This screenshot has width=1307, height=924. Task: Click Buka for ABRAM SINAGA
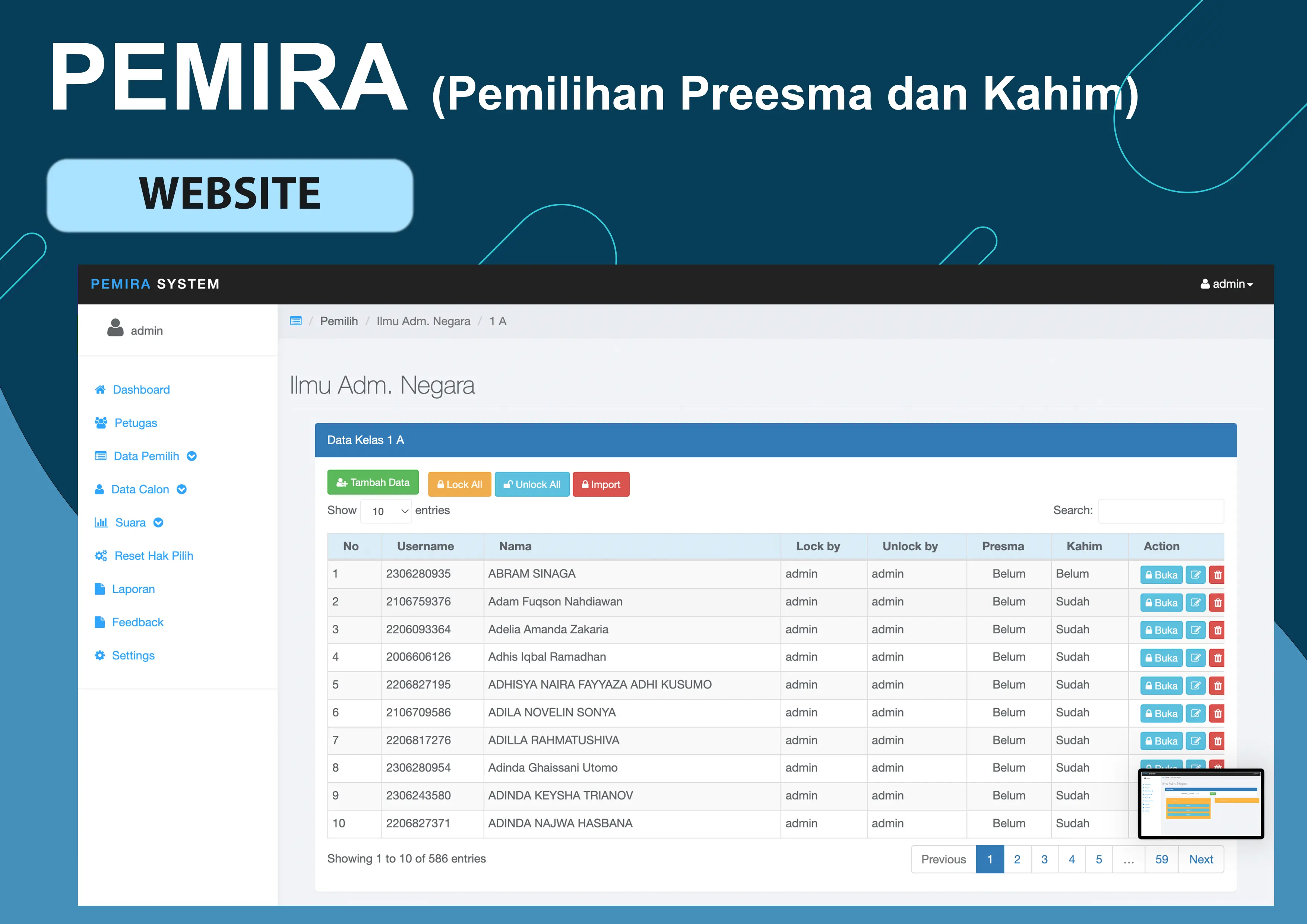point(1161,575)
